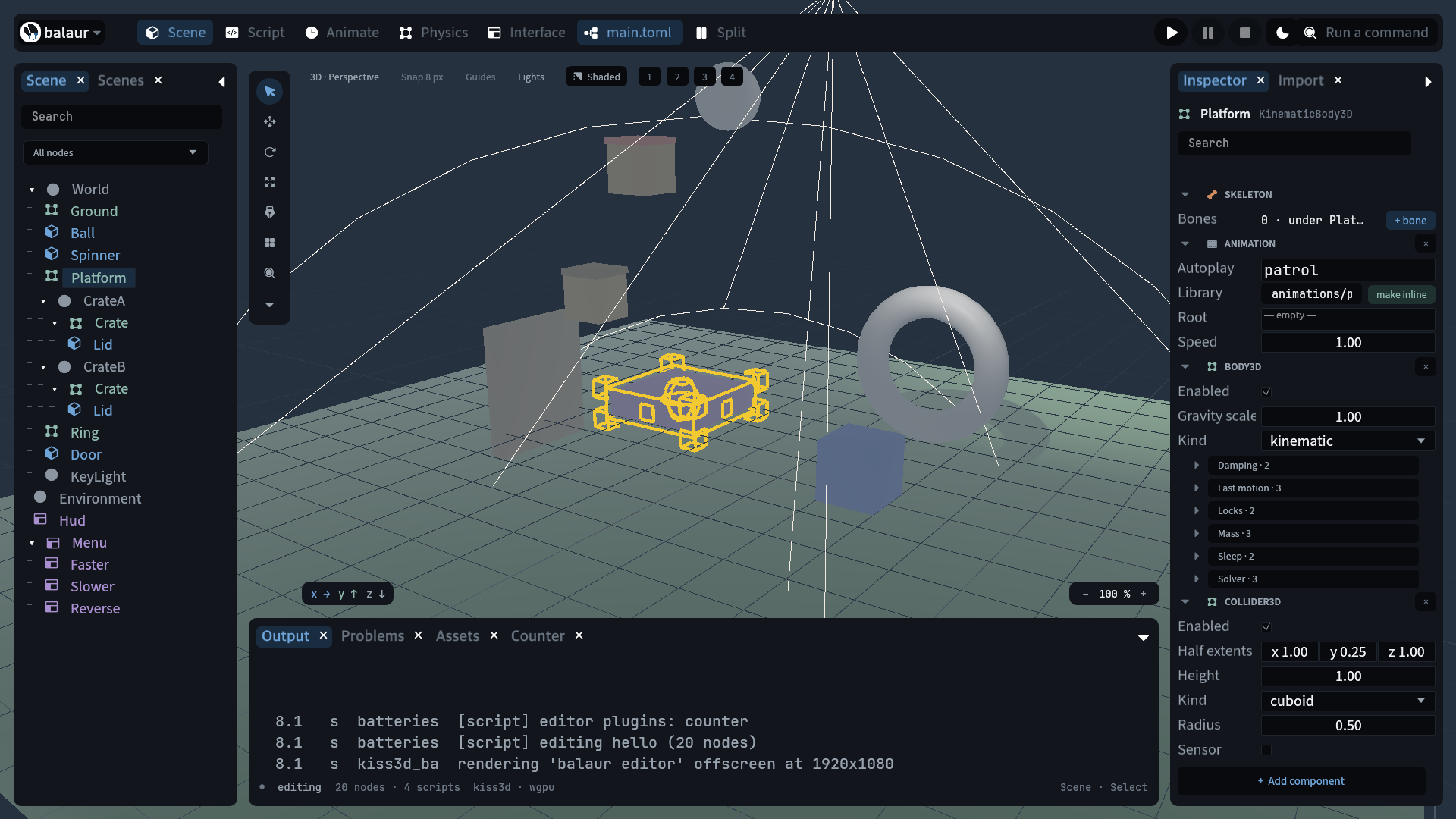Zoom in with the plus button
1456x819 pixels.
(x=1144, y=594)
